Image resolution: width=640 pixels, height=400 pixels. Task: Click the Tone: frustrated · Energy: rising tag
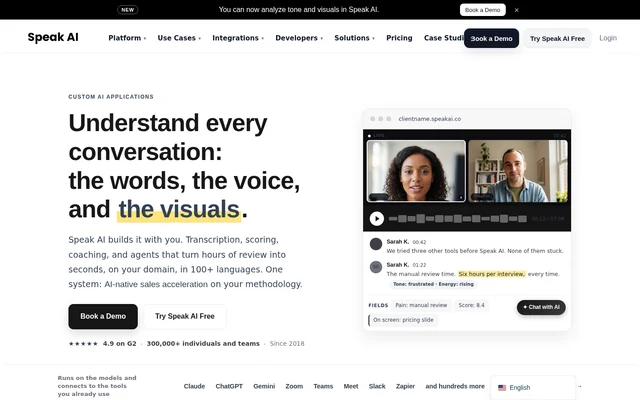click(x=433, y=284)
